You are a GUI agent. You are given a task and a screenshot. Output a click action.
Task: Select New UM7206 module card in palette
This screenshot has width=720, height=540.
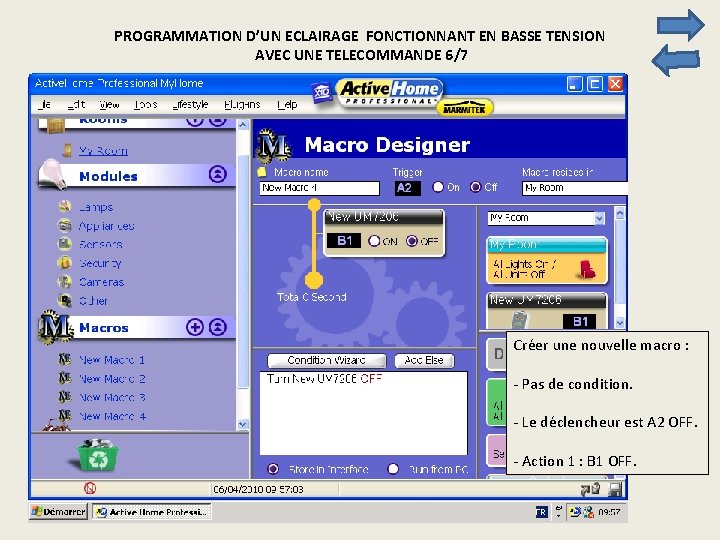click(547, 311)
